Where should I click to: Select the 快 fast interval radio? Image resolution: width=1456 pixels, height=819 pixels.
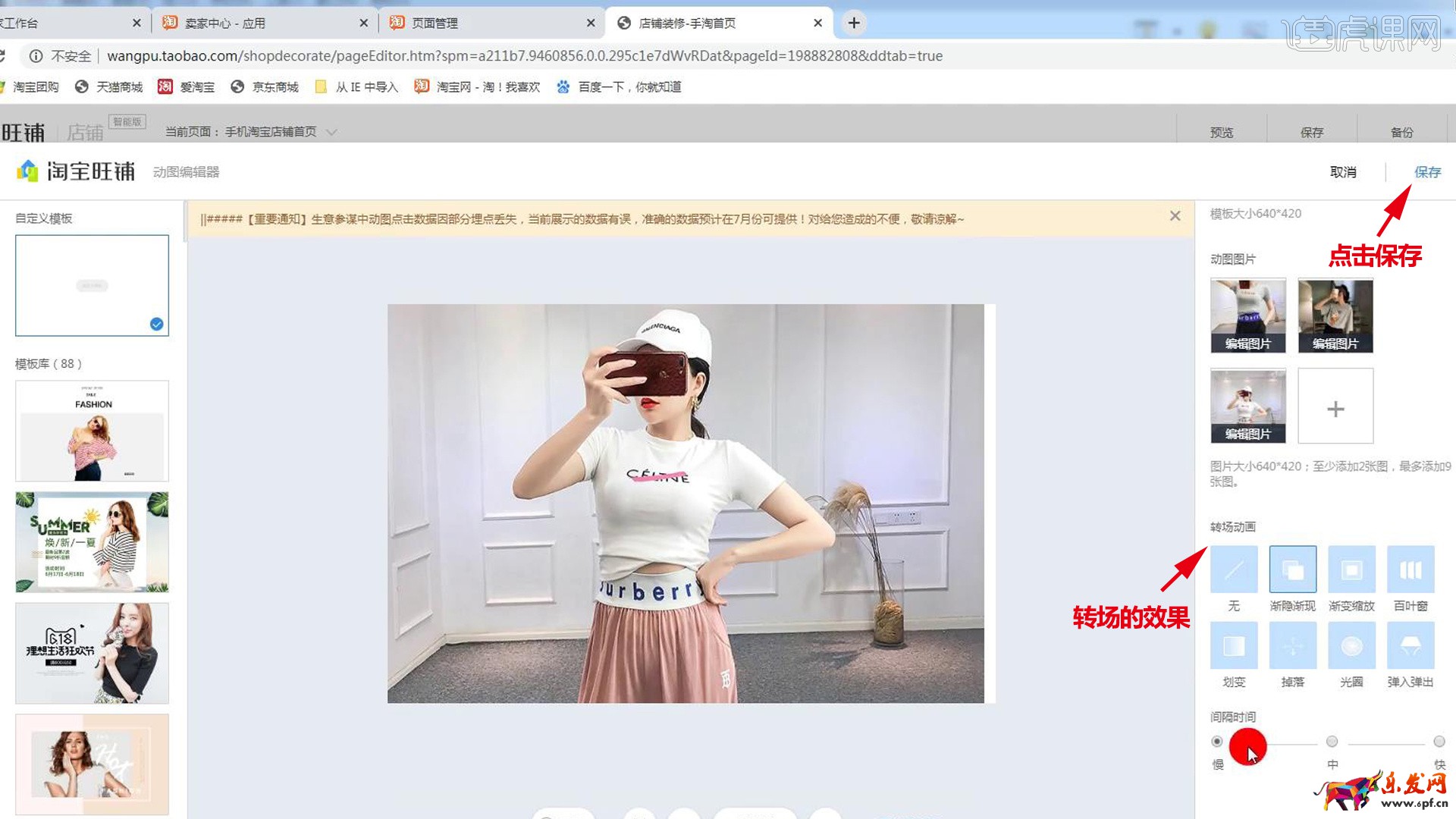point(1439,742)
